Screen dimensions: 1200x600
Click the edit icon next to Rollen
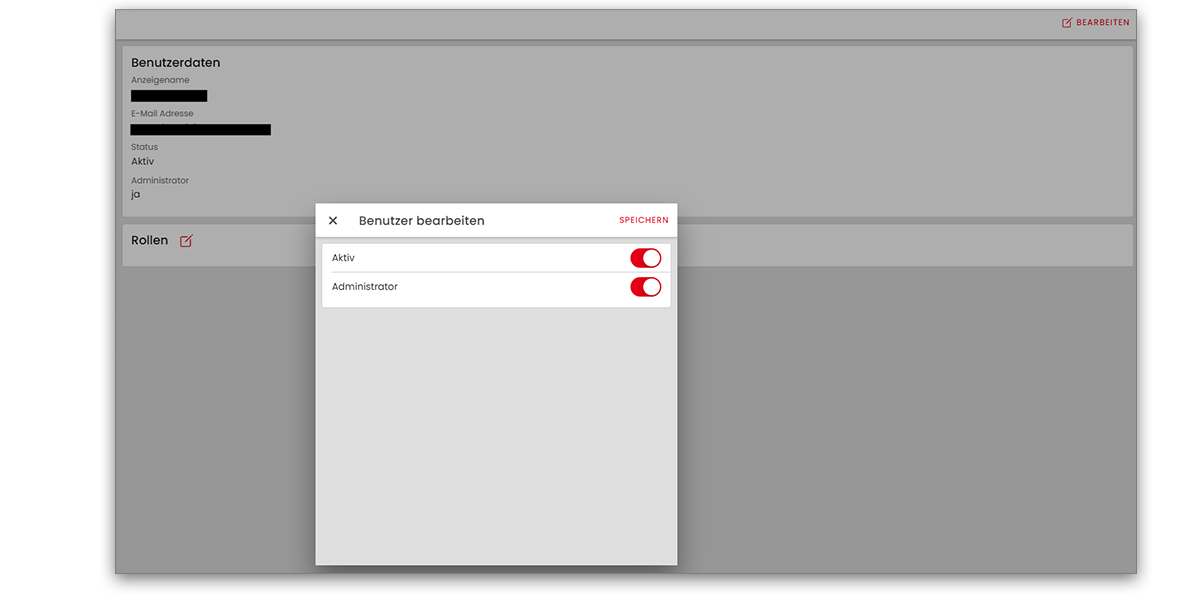pos(186,241)
